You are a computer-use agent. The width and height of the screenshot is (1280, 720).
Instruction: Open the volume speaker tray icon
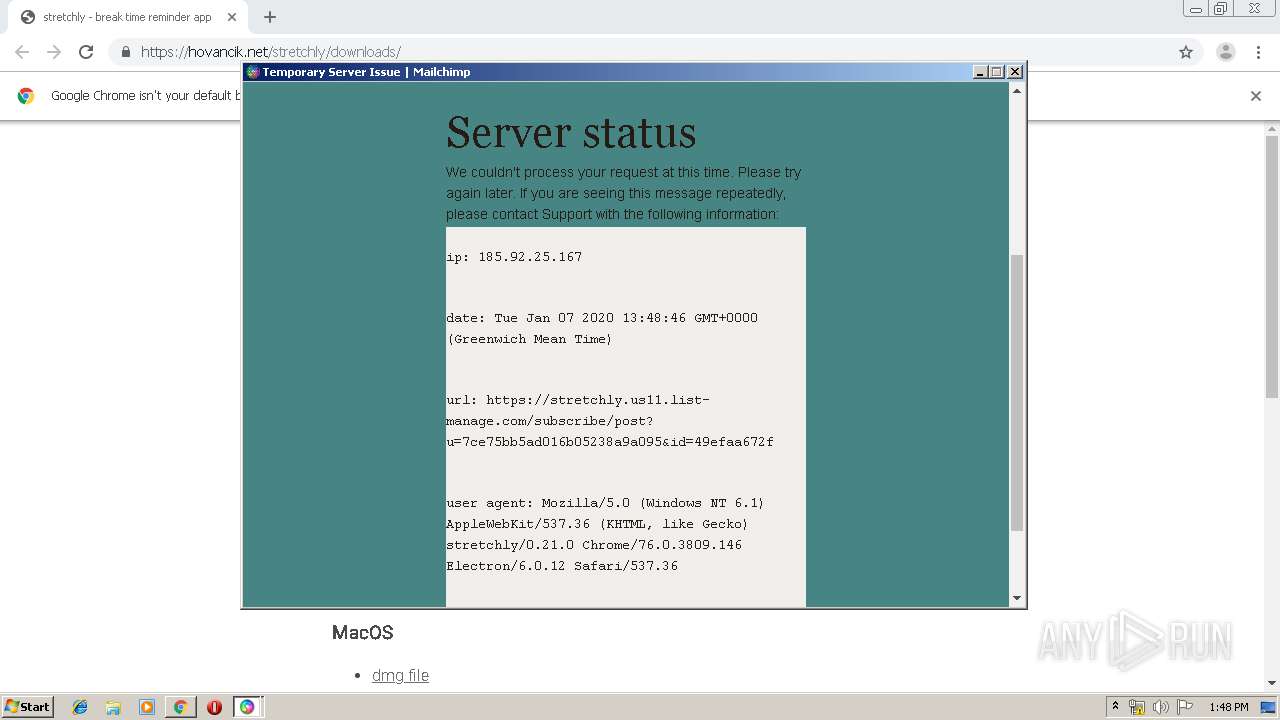(x=1161, y=707)
